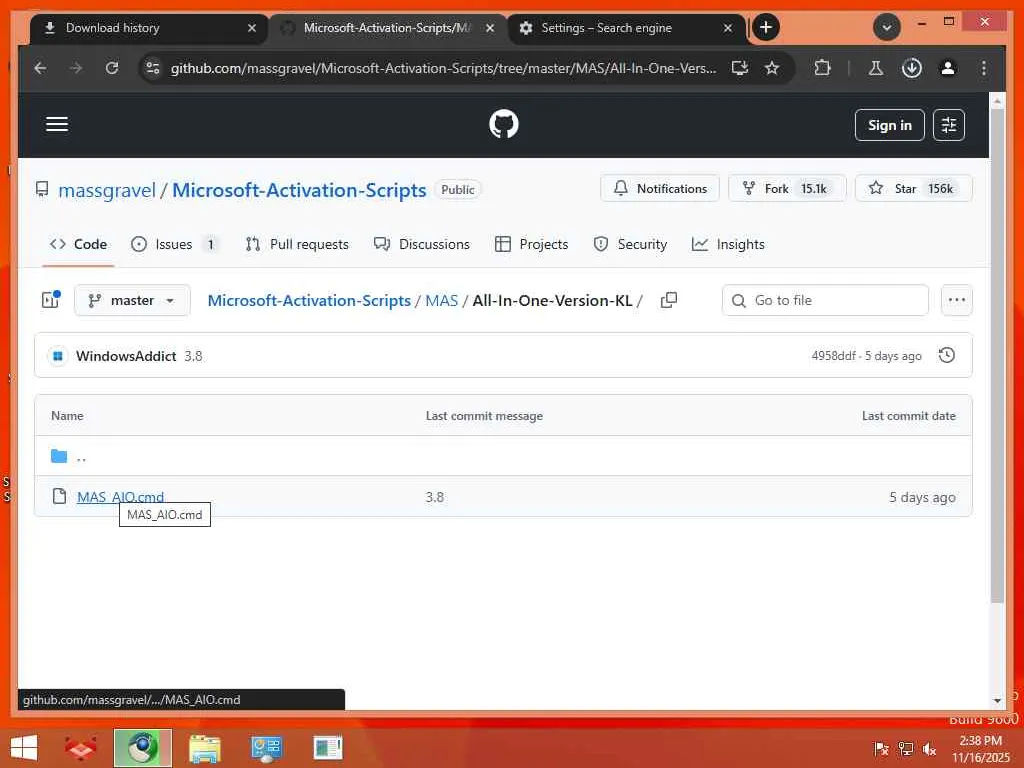Click the Microsoft-Activation-Scripts breadcrumb link

309,300
